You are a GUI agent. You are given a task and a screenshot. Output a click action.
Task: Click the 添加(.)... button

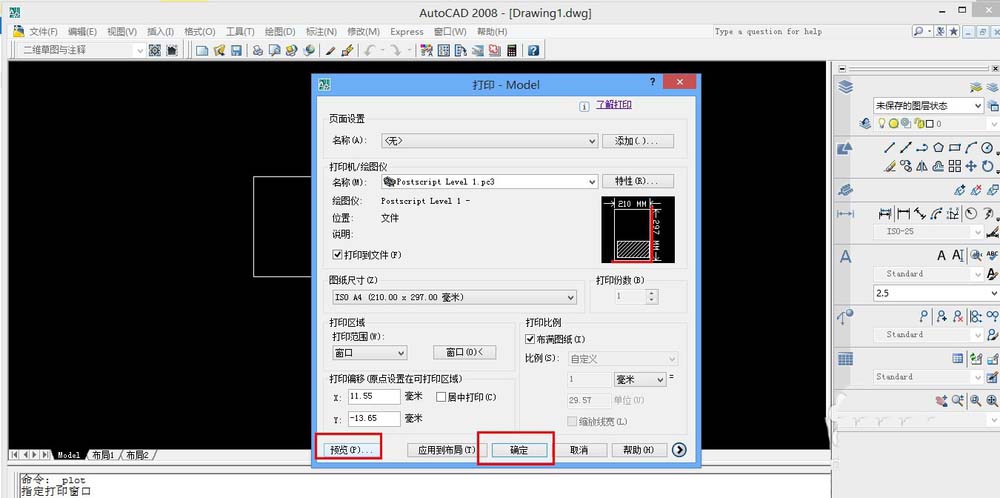(x=638, y=141)
